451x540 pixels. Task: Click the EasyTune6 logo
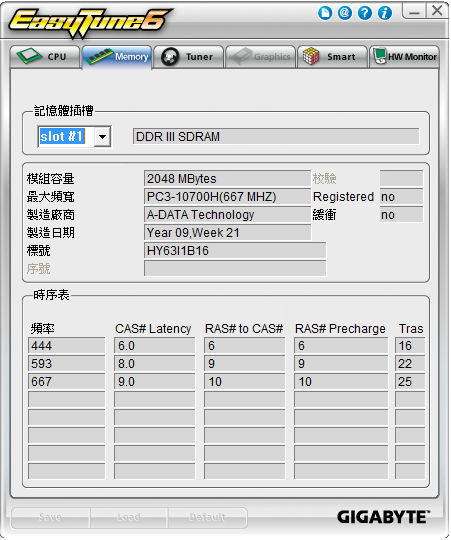point(90,22)
